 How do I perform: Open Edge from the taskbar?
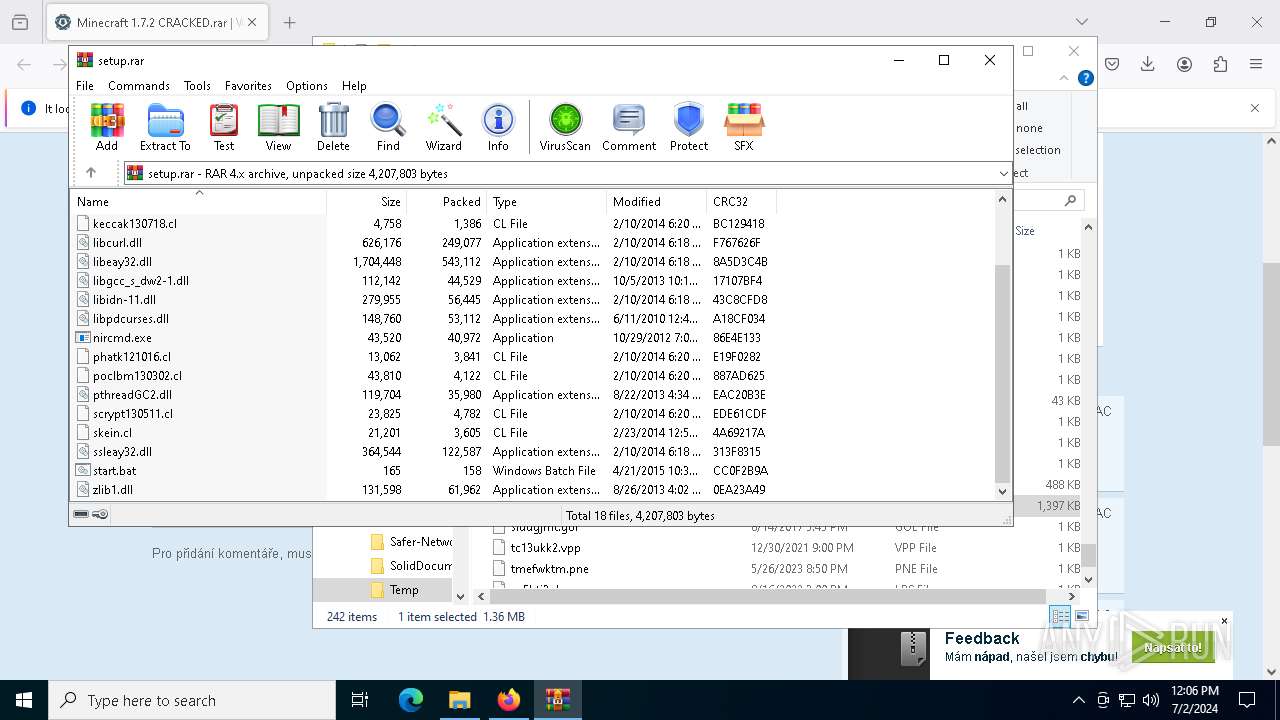411,700
